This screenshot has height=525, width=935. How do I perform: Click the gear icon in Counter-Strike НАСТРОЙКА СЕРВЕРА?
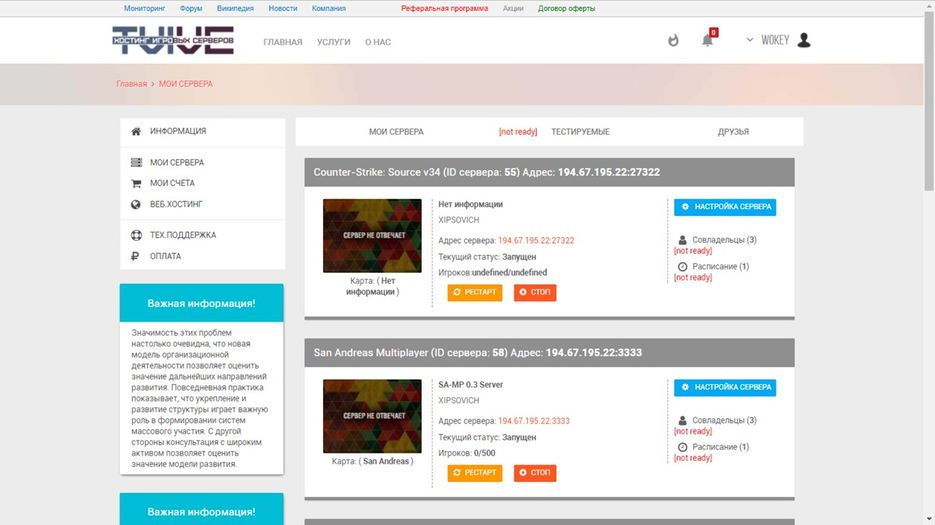[x=685, y=206]
